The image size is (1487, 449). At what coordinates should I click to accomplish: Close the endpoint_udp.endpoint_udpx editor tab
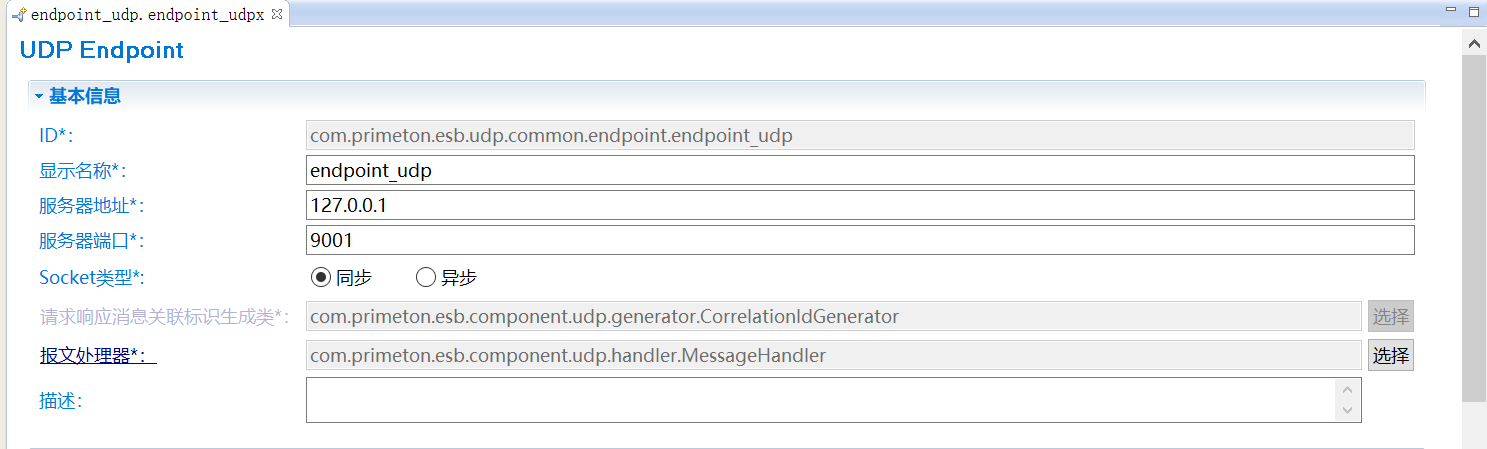[277, 14]
